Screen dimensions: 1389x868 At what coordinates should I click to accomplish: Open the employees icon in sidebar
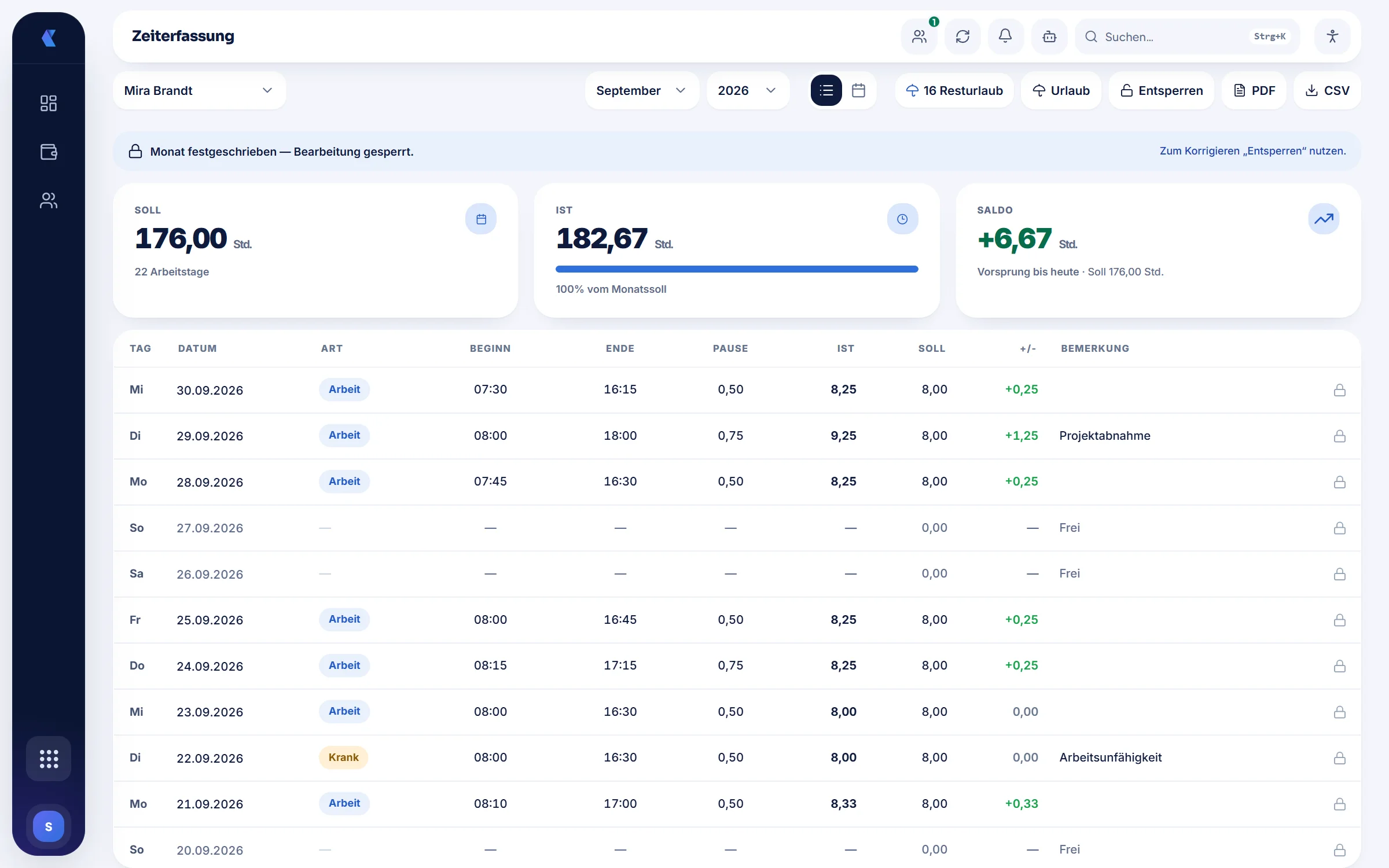(x=49, y=200)
